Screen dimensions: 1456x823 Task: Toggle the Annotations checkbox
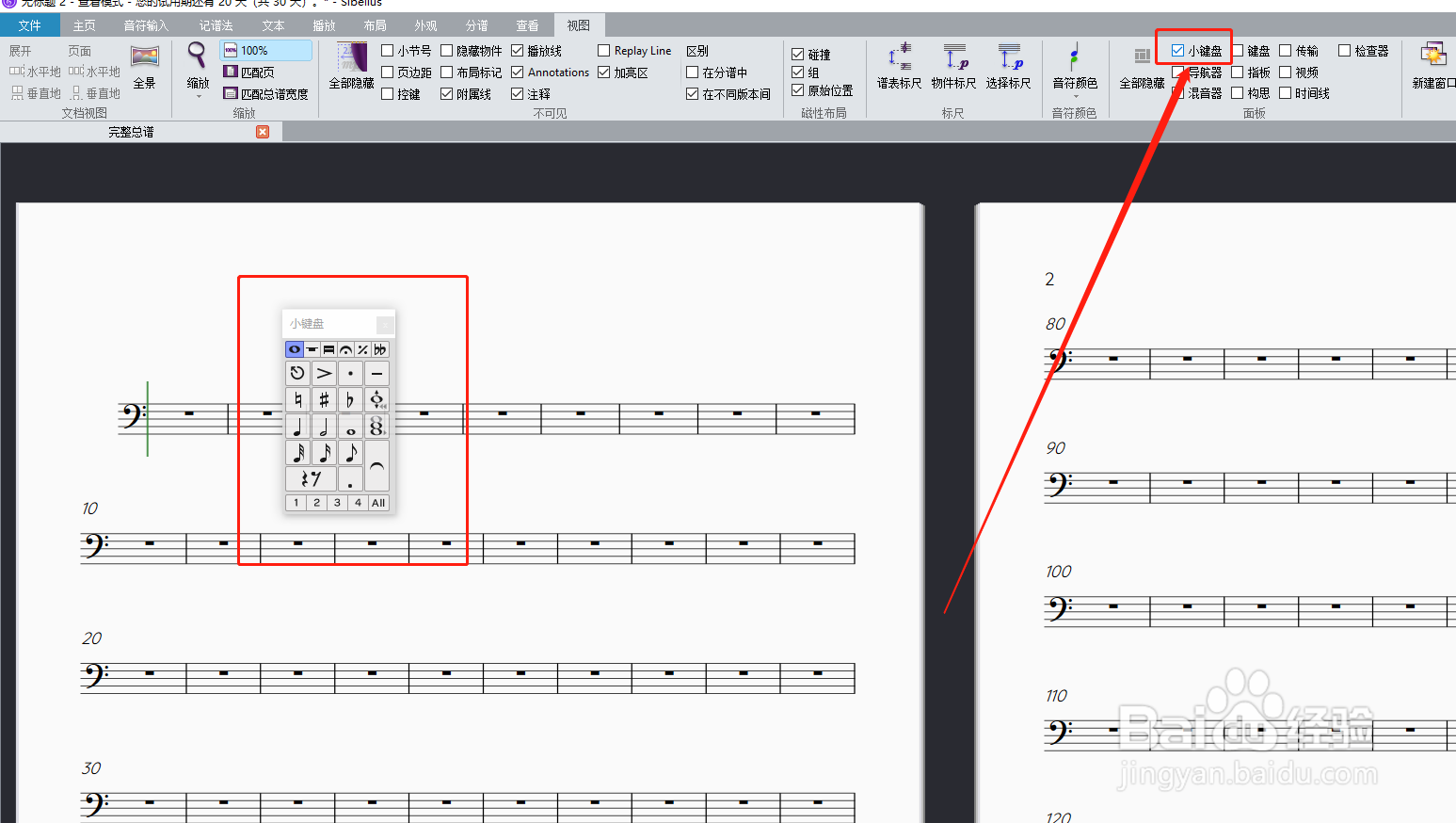tap(518, 73)
